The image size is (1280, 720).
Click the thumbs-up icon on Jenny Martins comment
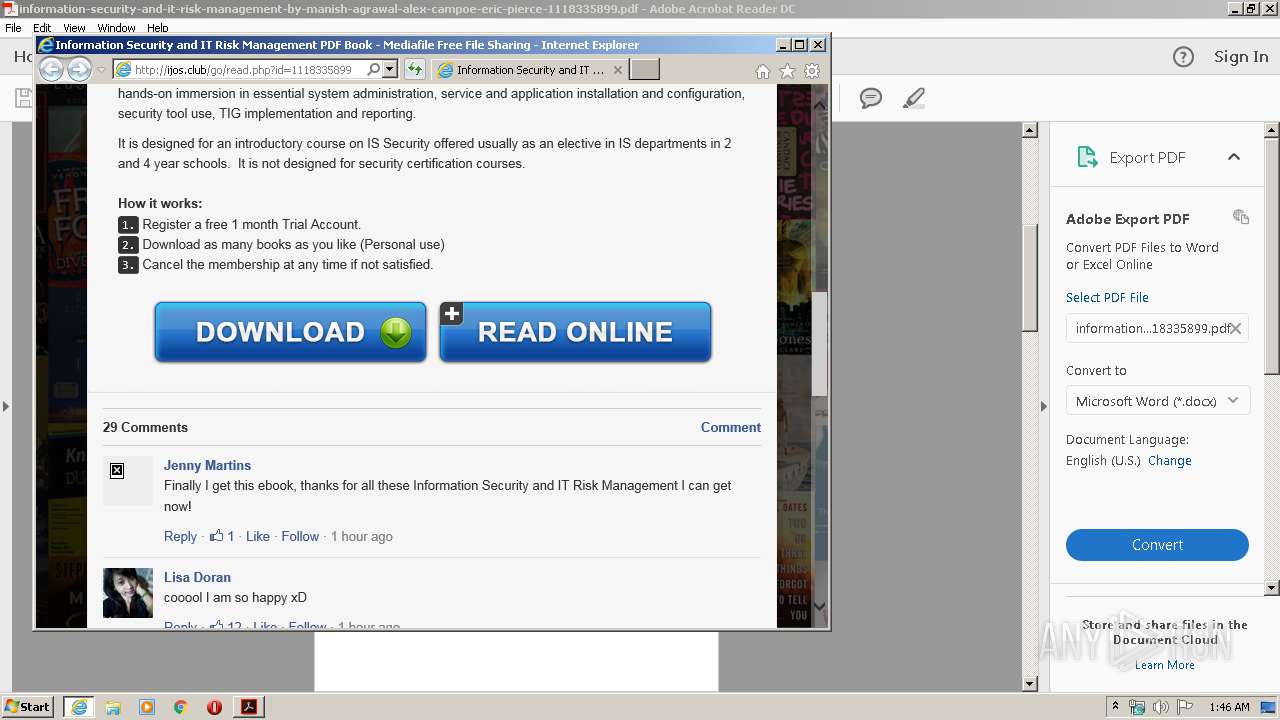tap(216, 536)
